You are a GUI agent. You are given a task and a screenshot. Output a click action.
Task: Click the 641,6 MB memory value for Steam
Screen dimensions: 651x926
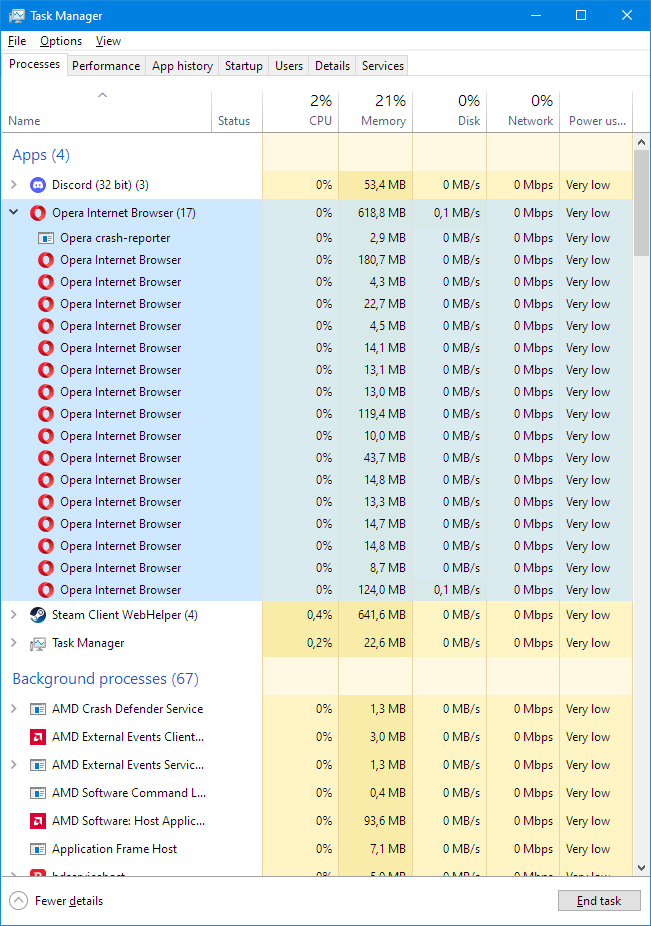pyautogui.click(x=382, y=615)
